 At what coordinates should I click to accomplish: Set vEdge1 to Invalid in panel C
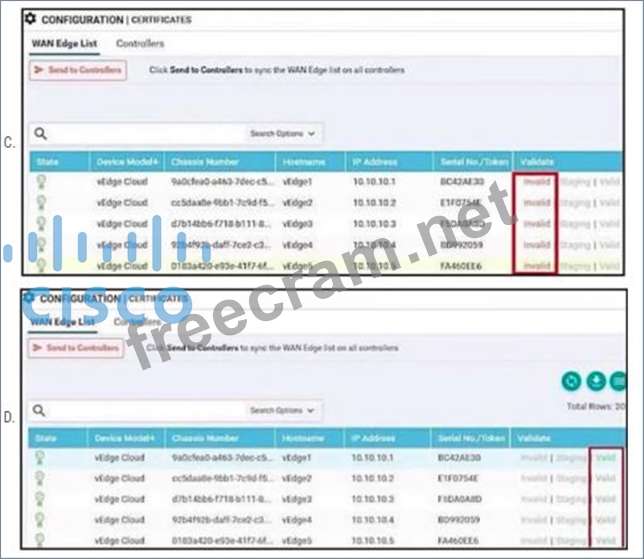tap(536, 181)
